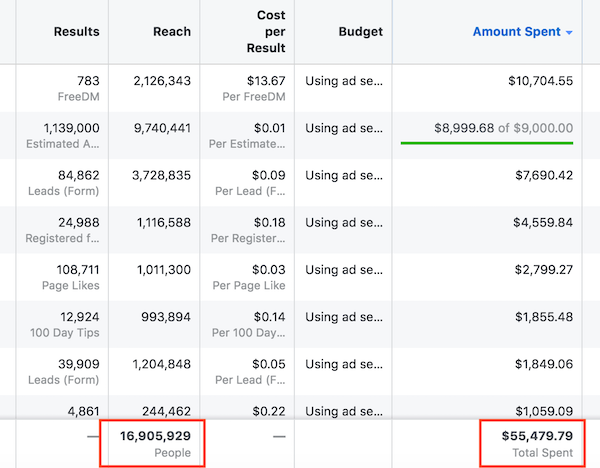
Task: Click the 1,139,000 results value
Action: (x=71, y=128)
